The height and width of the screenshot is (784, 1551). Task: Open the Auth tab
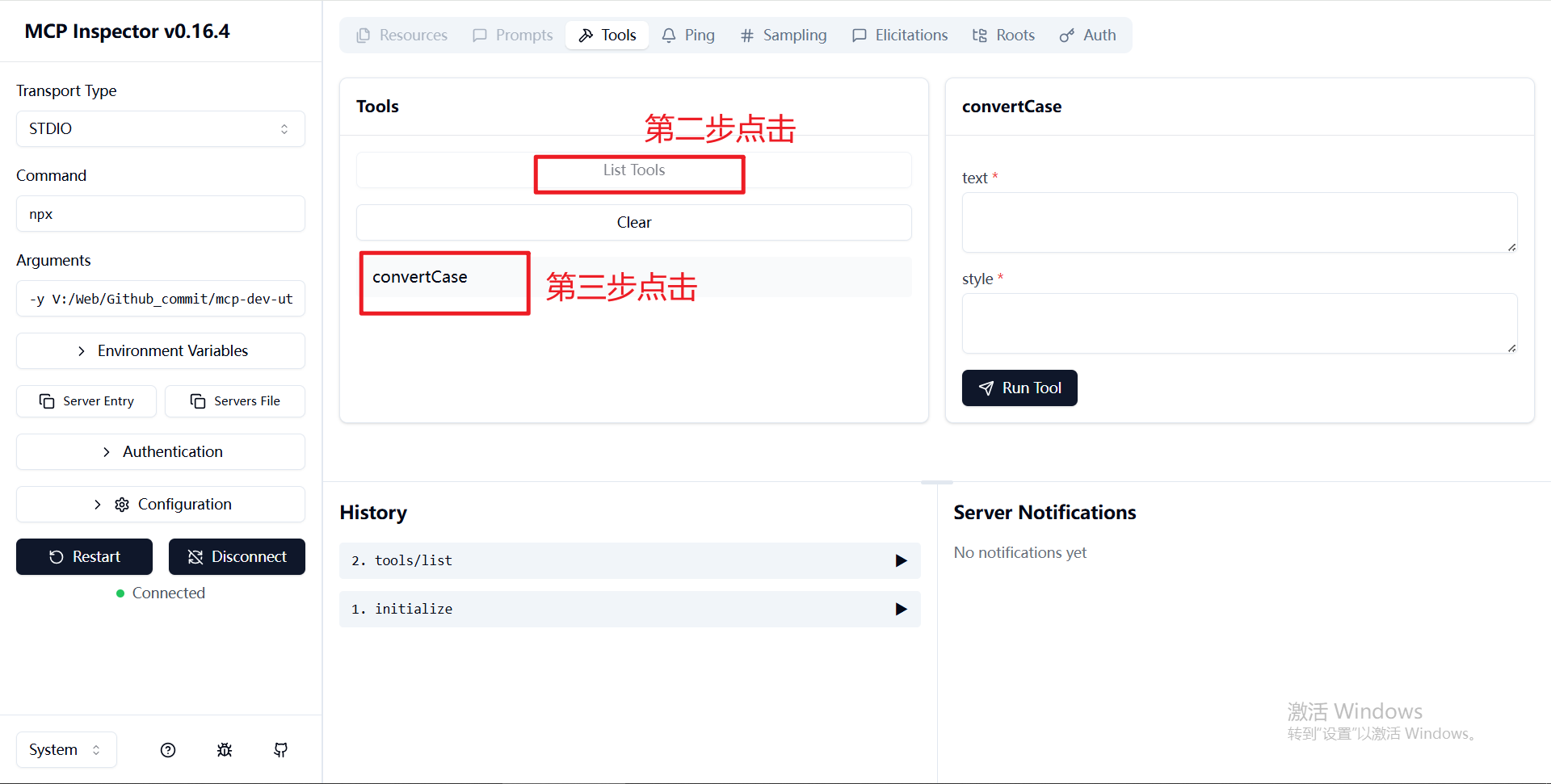click(1088, 35)
